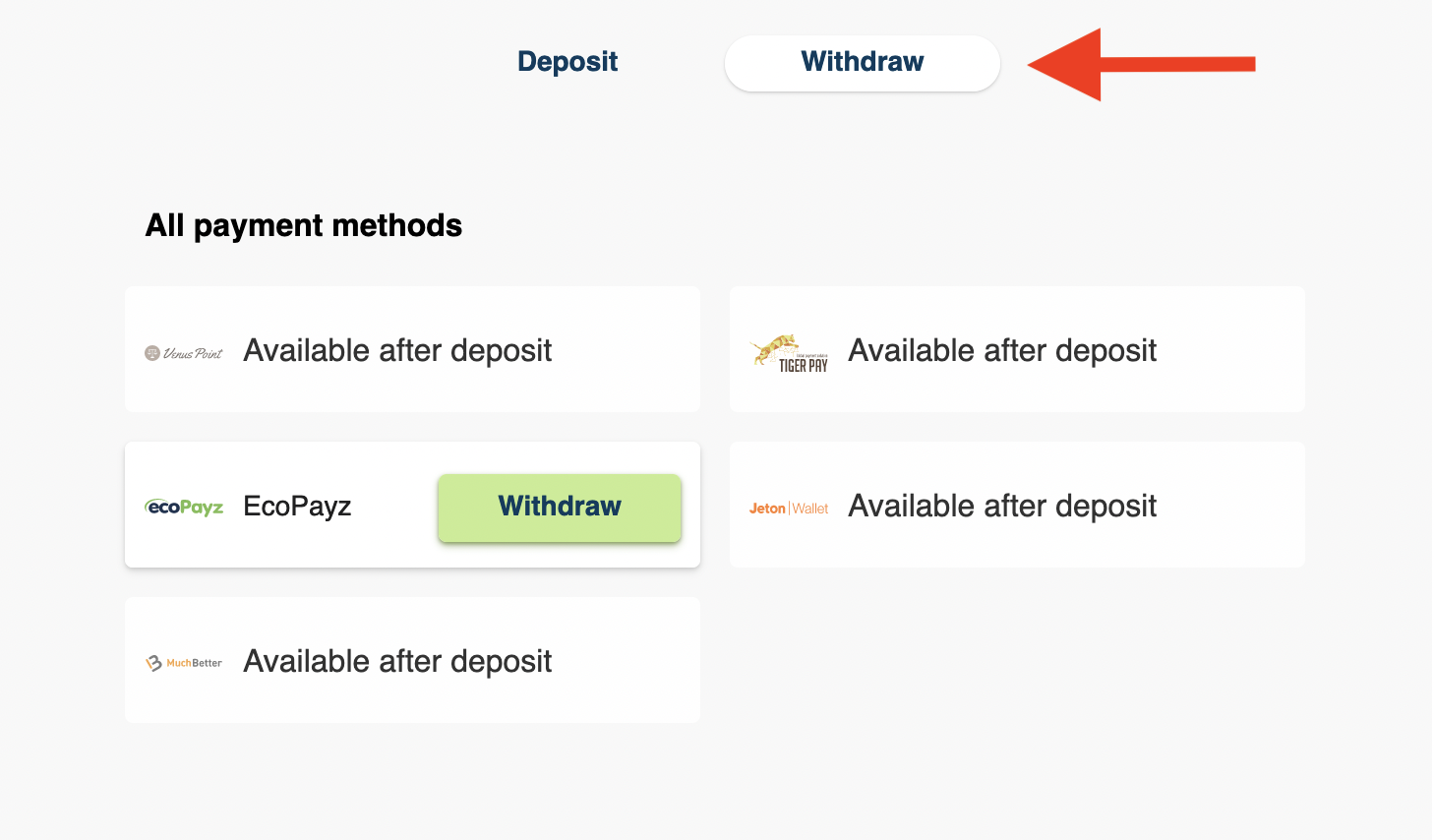Click Available after deposit beside MuchBetter

tap(397, 662)
